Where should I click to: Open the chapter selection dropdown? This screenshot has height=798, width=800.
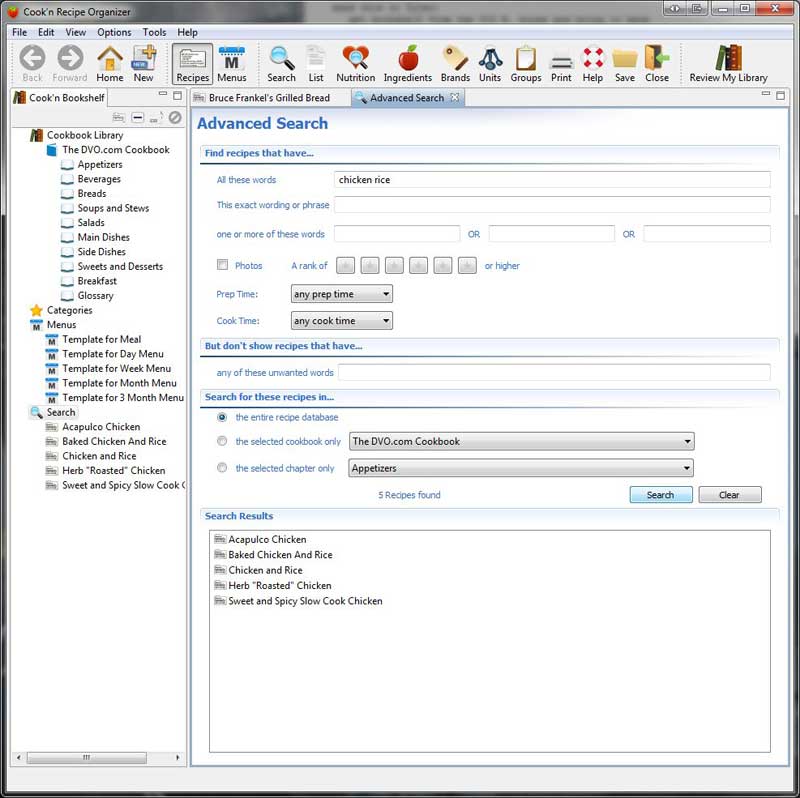(x=521, y=468)
